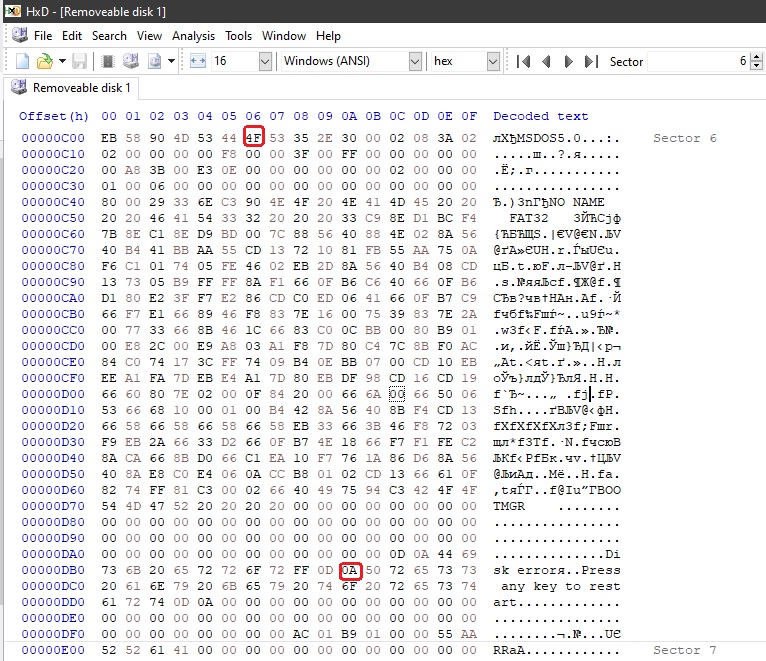Click the red-boxed 4F byte in row 00000C00
Viewport: 766px width, 661px height.
click(253, 138)
